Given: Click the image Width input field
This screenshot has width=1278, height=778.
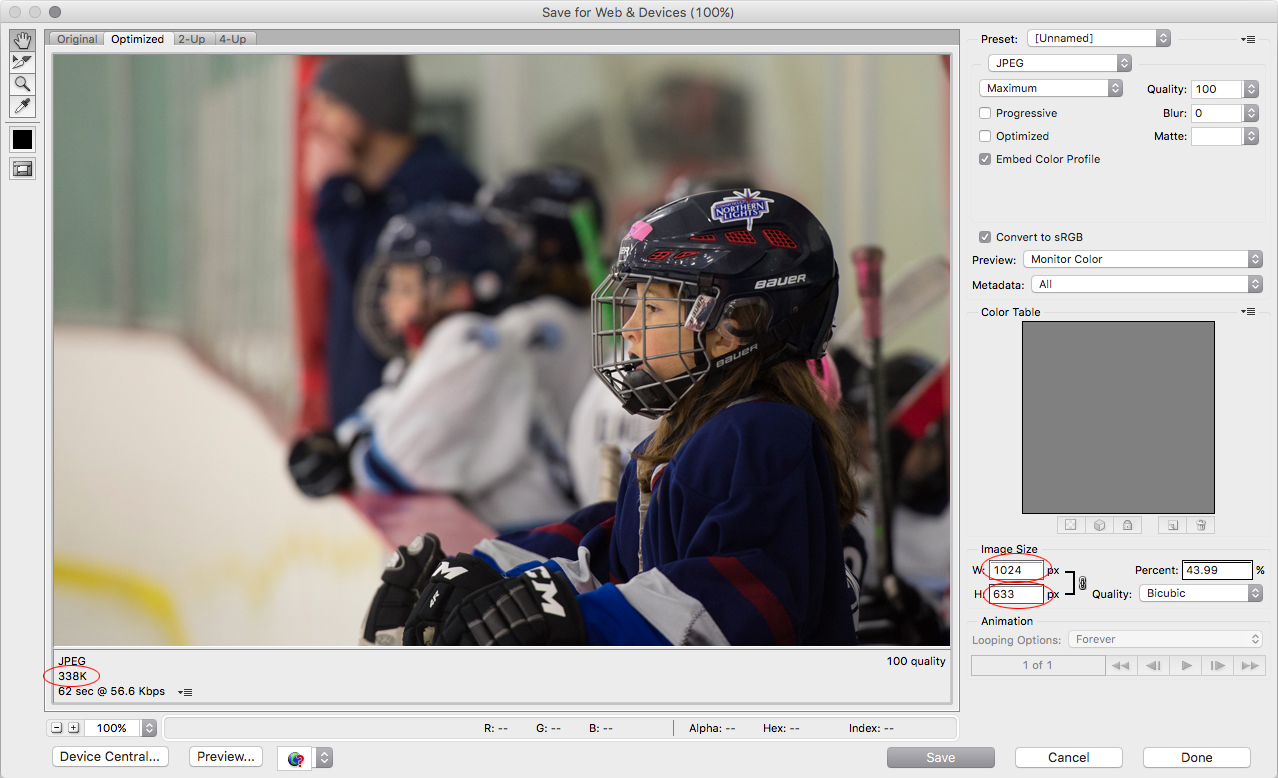Looking at the screenshot, I should (x=1016, y=570).
